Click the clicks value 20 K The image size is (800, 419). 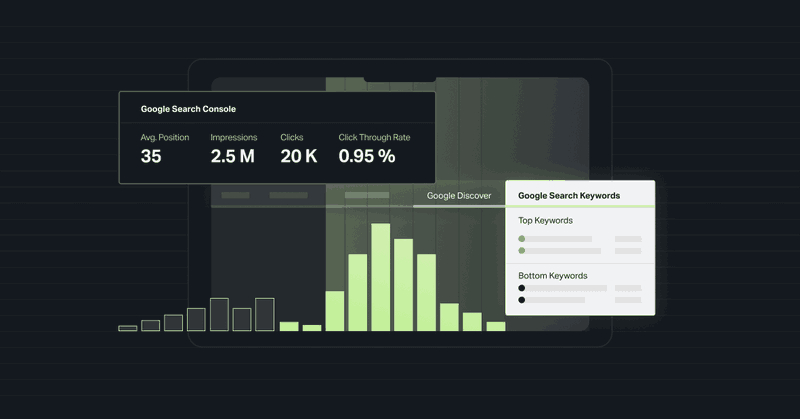tap(299, 156)
